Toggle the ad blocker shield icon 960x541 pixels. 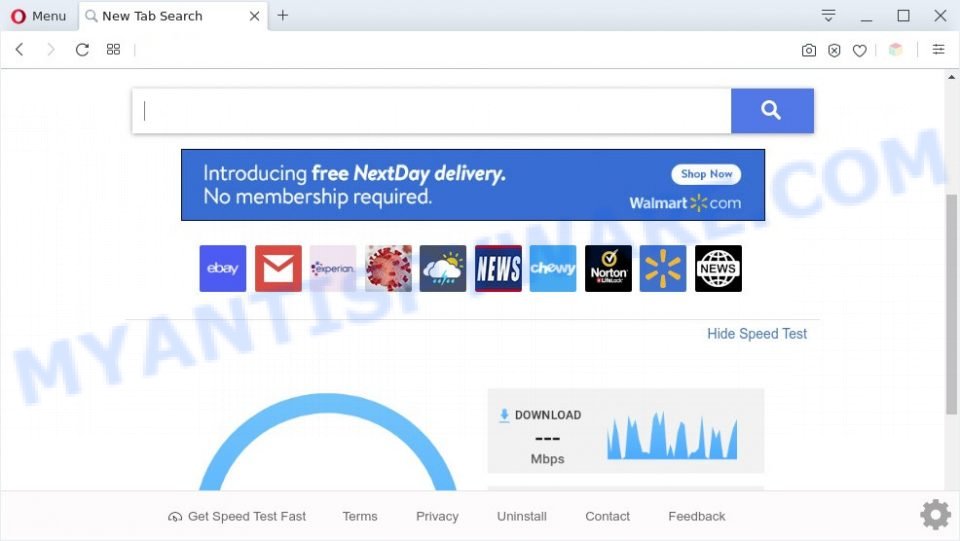[834, 50]
